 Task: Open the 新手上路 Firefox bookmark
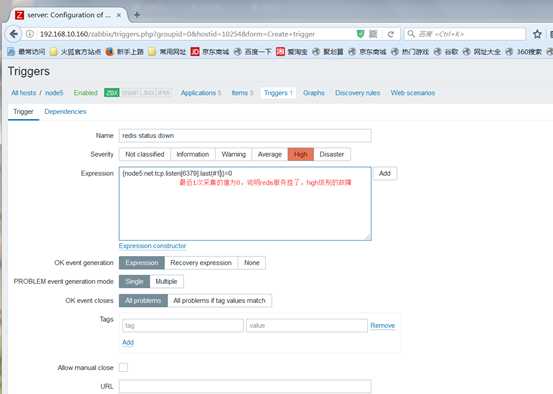point(124,52)
